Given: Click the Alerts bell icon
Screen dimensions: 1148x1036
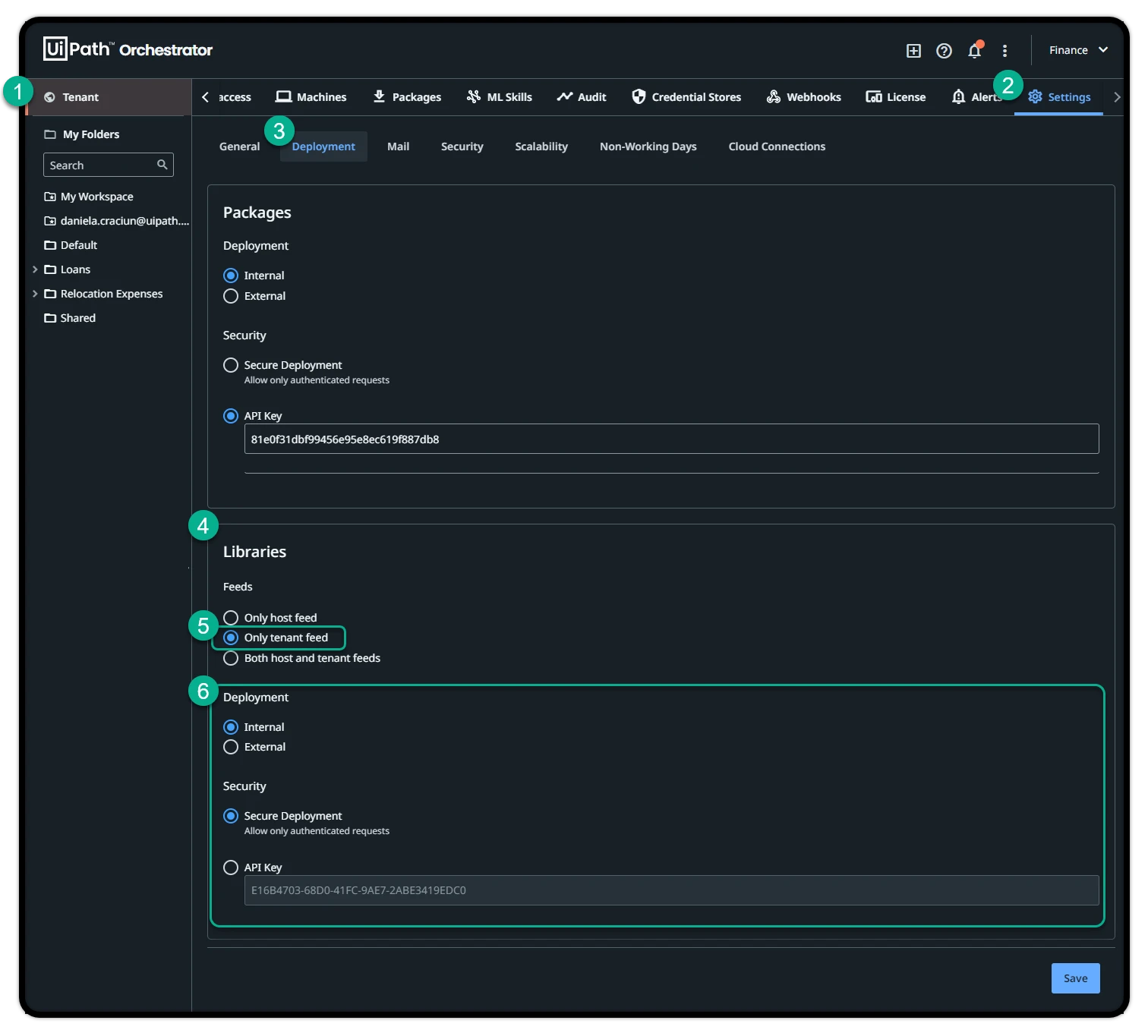Looking at the screenshot, I should coord(958,96).
